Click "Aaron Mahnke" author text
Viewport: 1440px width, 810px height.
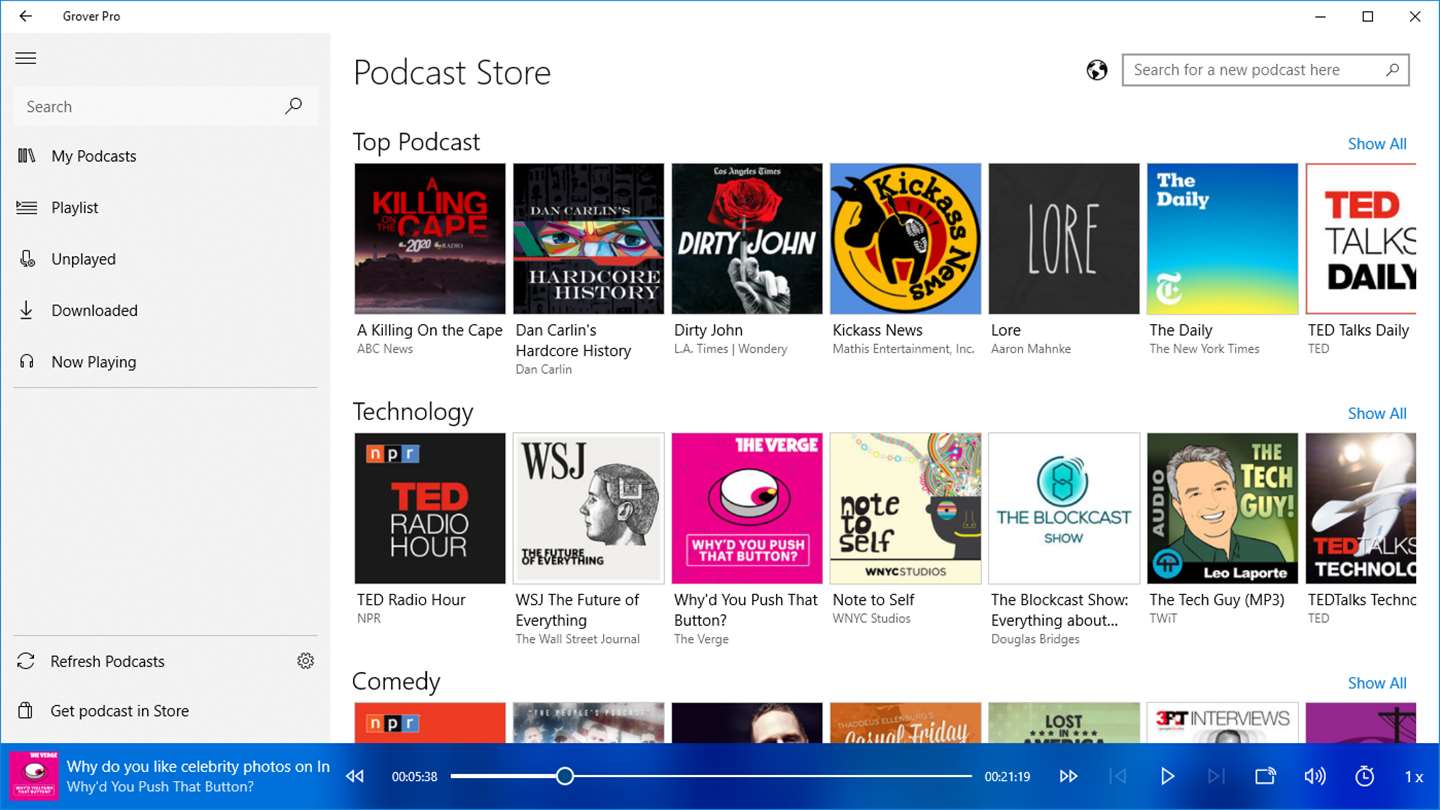pyautogui.click(x=1031, y=349)
